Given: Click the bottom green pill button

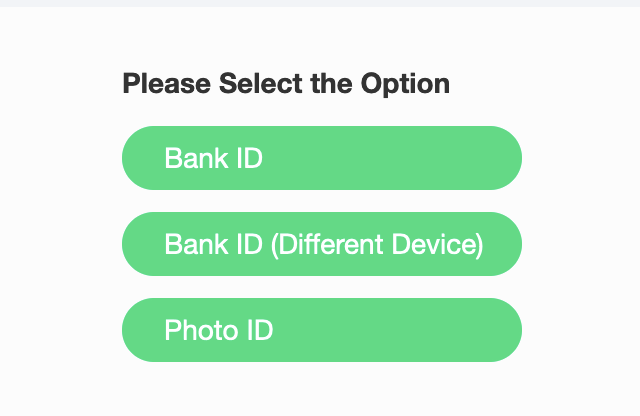Looking at the screenshot, I should 322,330.
